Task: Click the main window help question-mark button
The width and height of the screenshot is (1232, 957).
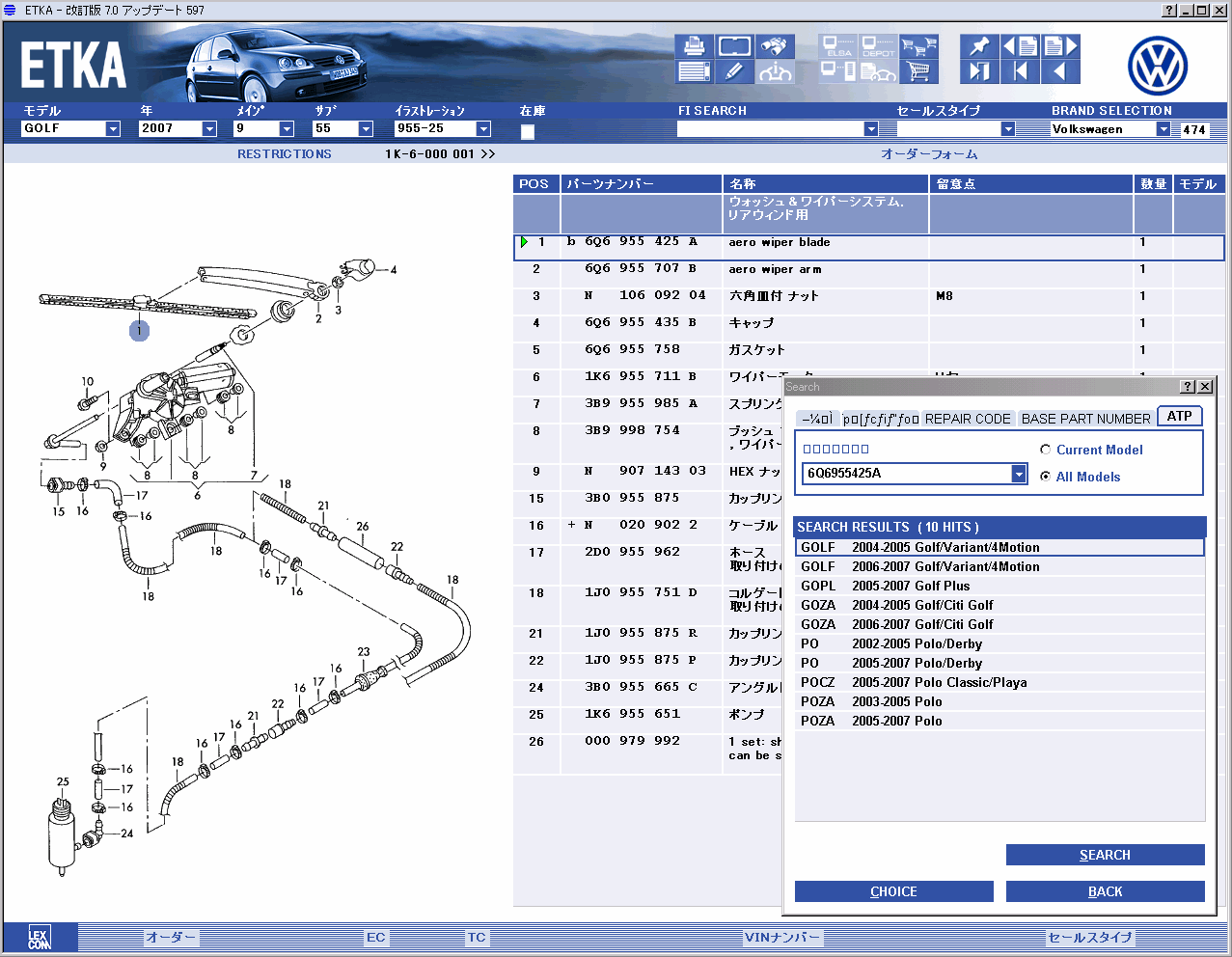Action: [1169, 10]
